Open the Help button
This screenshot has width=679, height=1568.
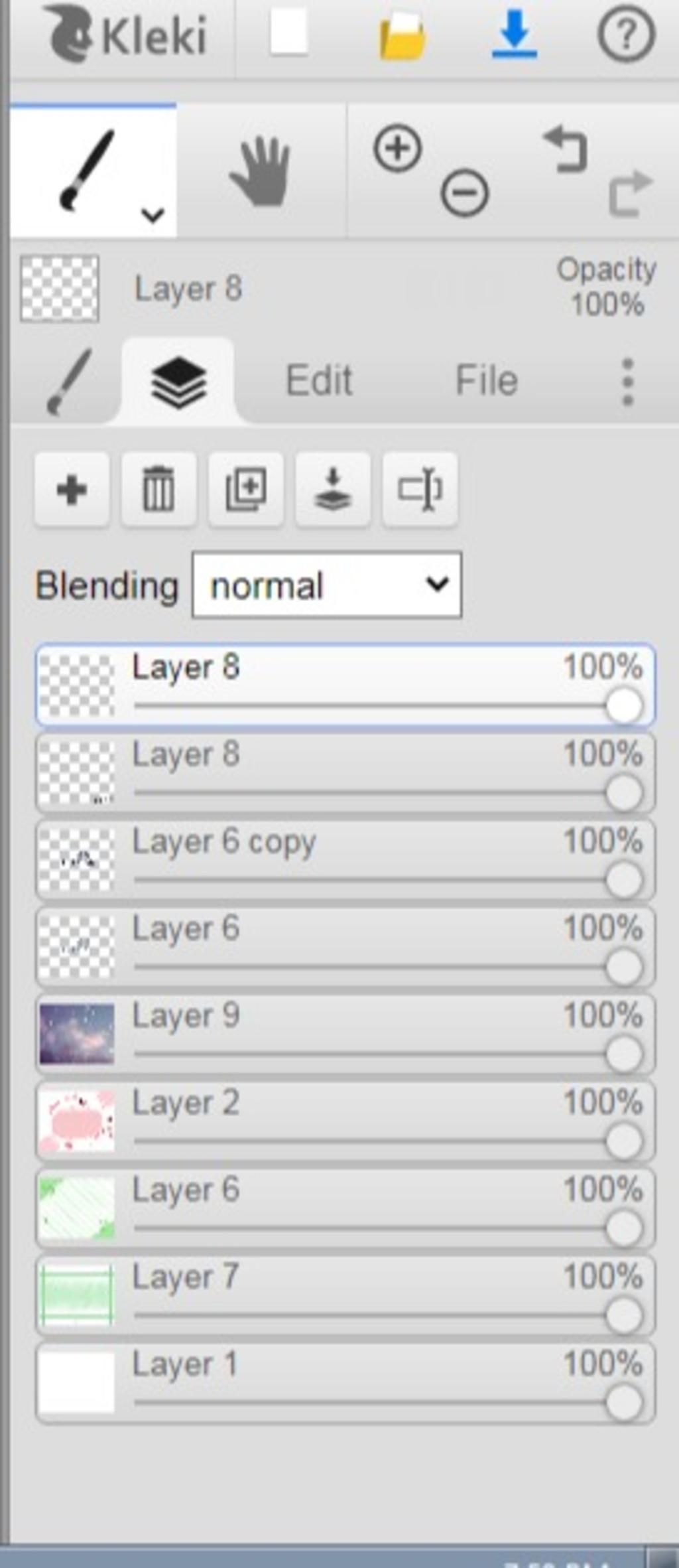pos(626,34)
